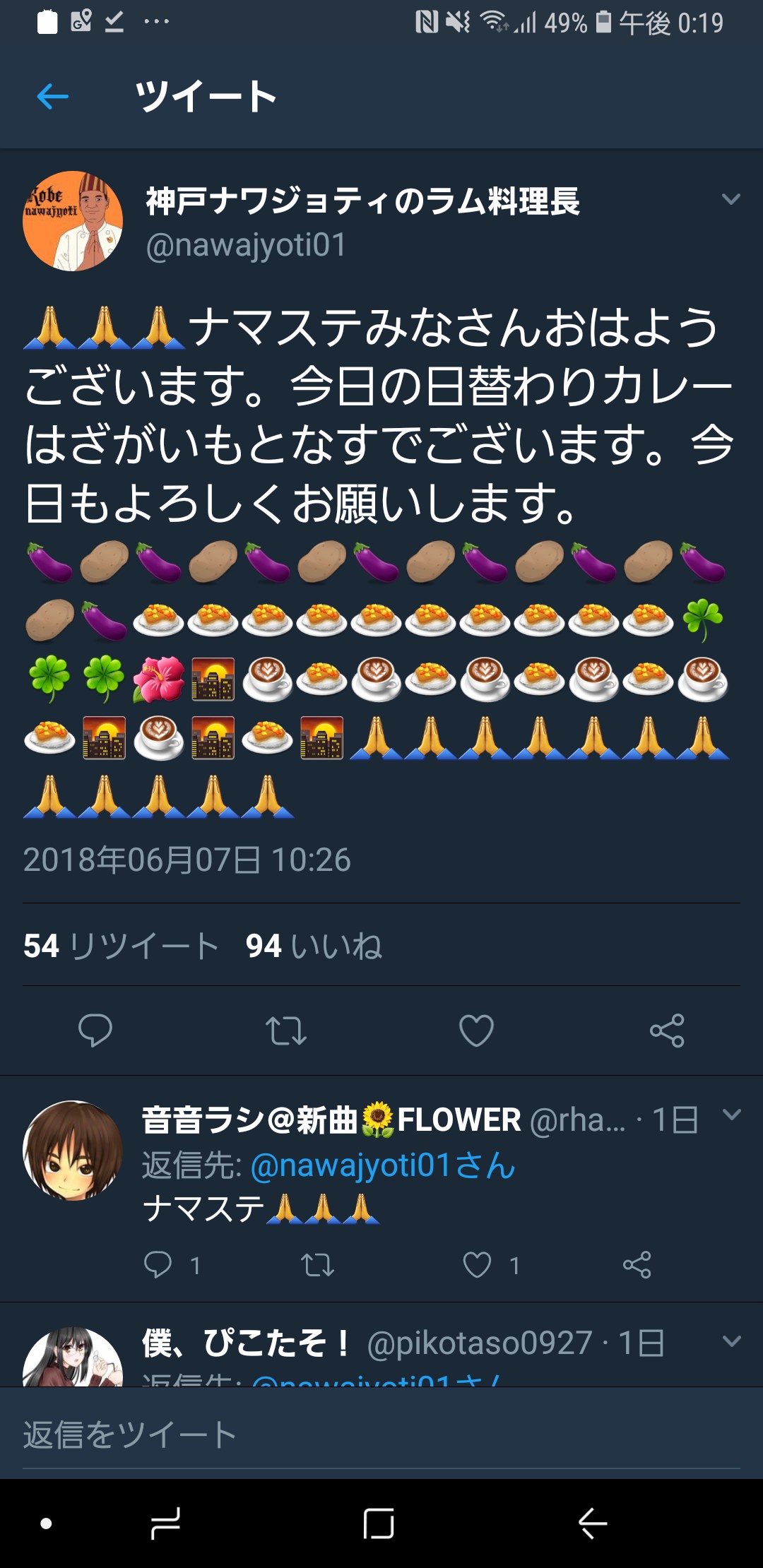Open @nawajyoti01 mention link in reply

383,1165
